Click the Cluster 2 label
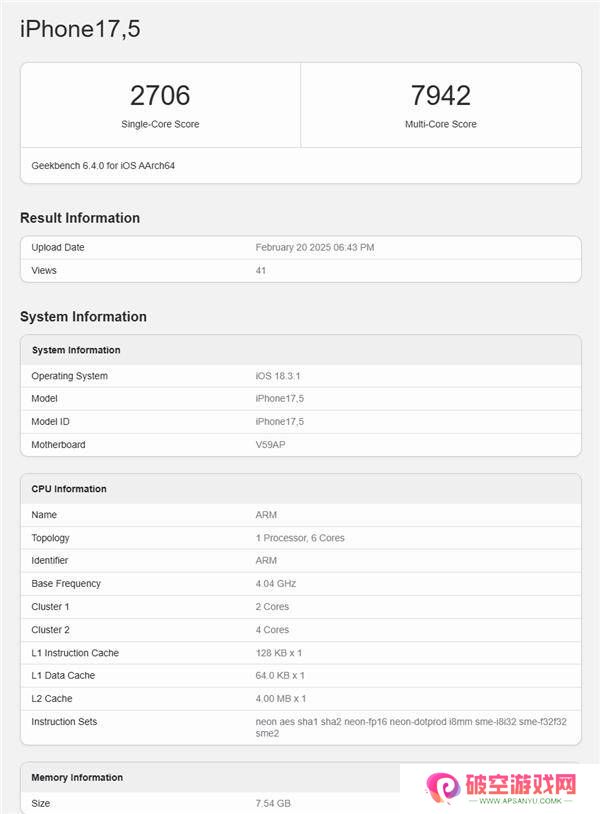 point(50,630)
